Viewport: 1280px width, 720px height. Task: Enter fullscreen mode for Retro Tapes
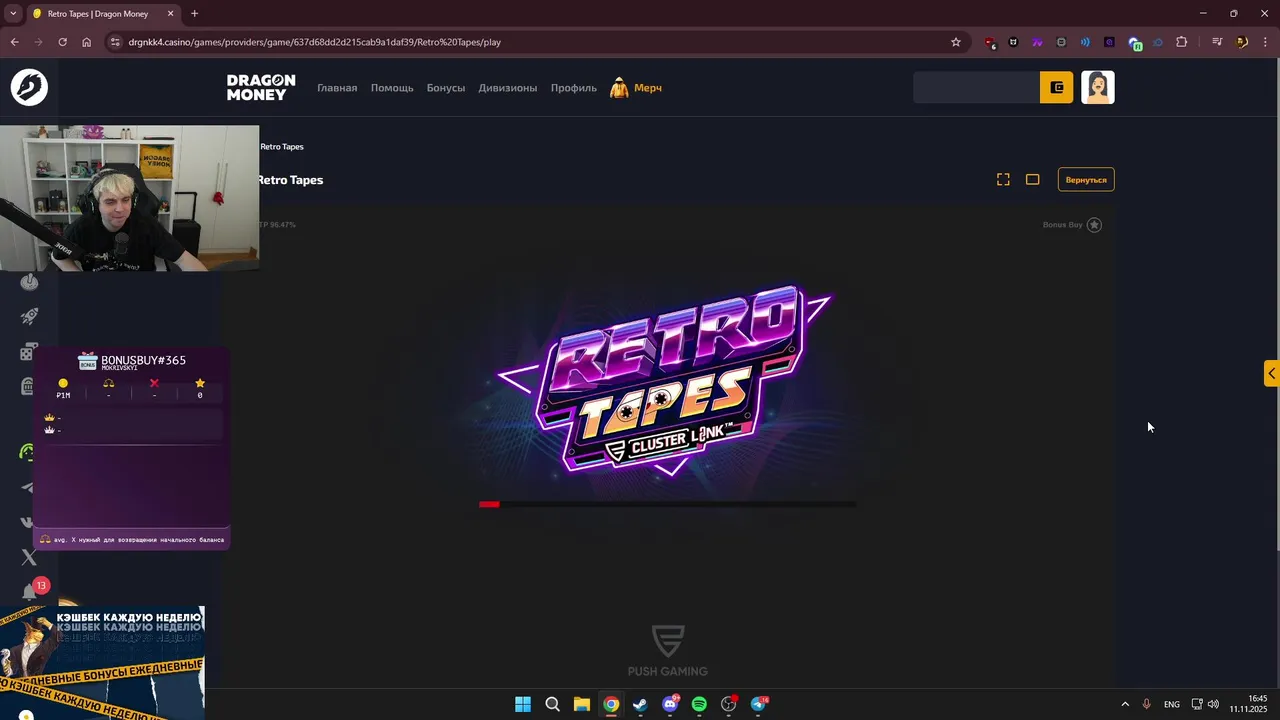pos(1003,180)
